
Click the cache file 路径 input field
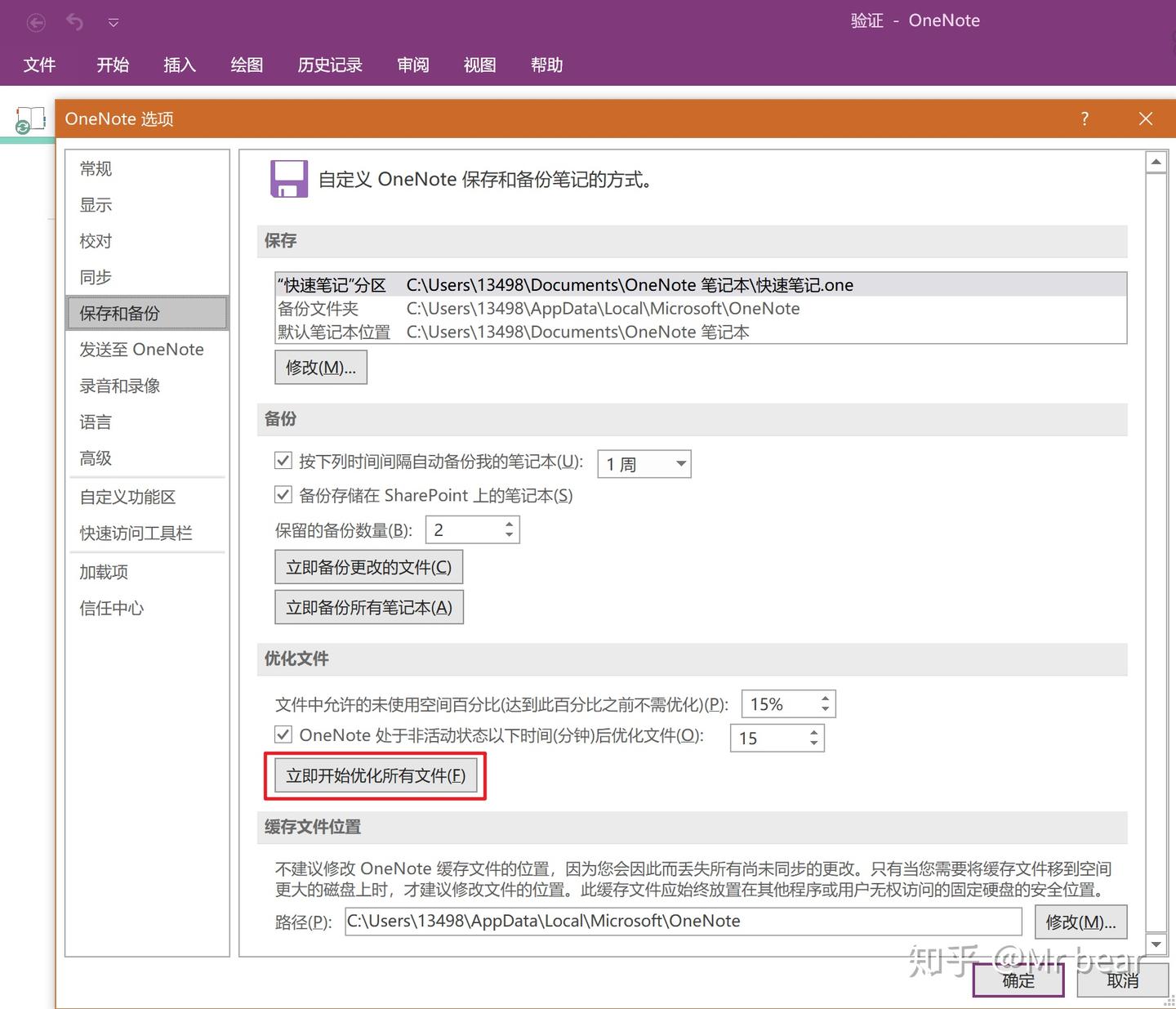pyautogui.click(x=684, y=921)
